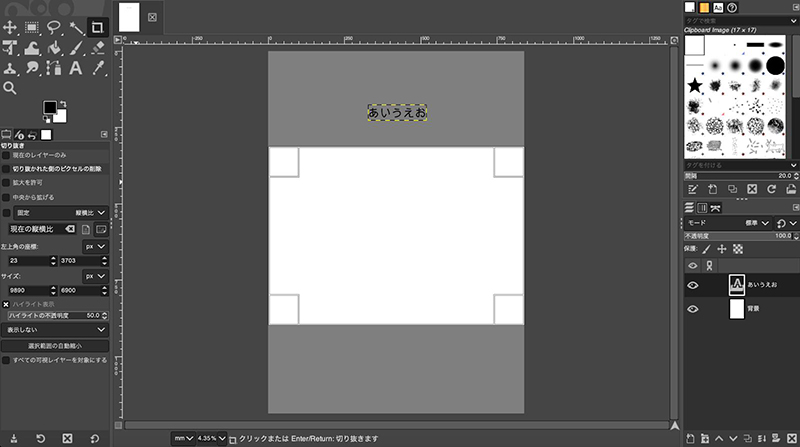Close the image tab thumbnail
This screenshot has width=800, height=447.
152,17
